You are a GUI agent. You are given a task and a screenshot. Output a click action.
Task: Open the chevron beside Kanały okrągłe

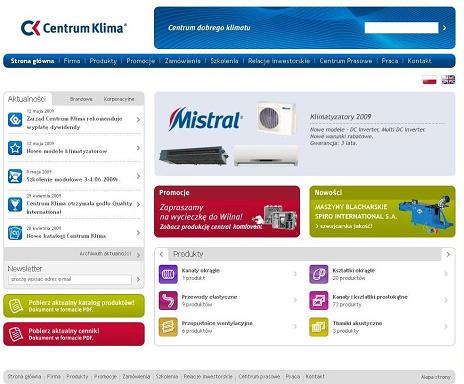pos(295,274)
